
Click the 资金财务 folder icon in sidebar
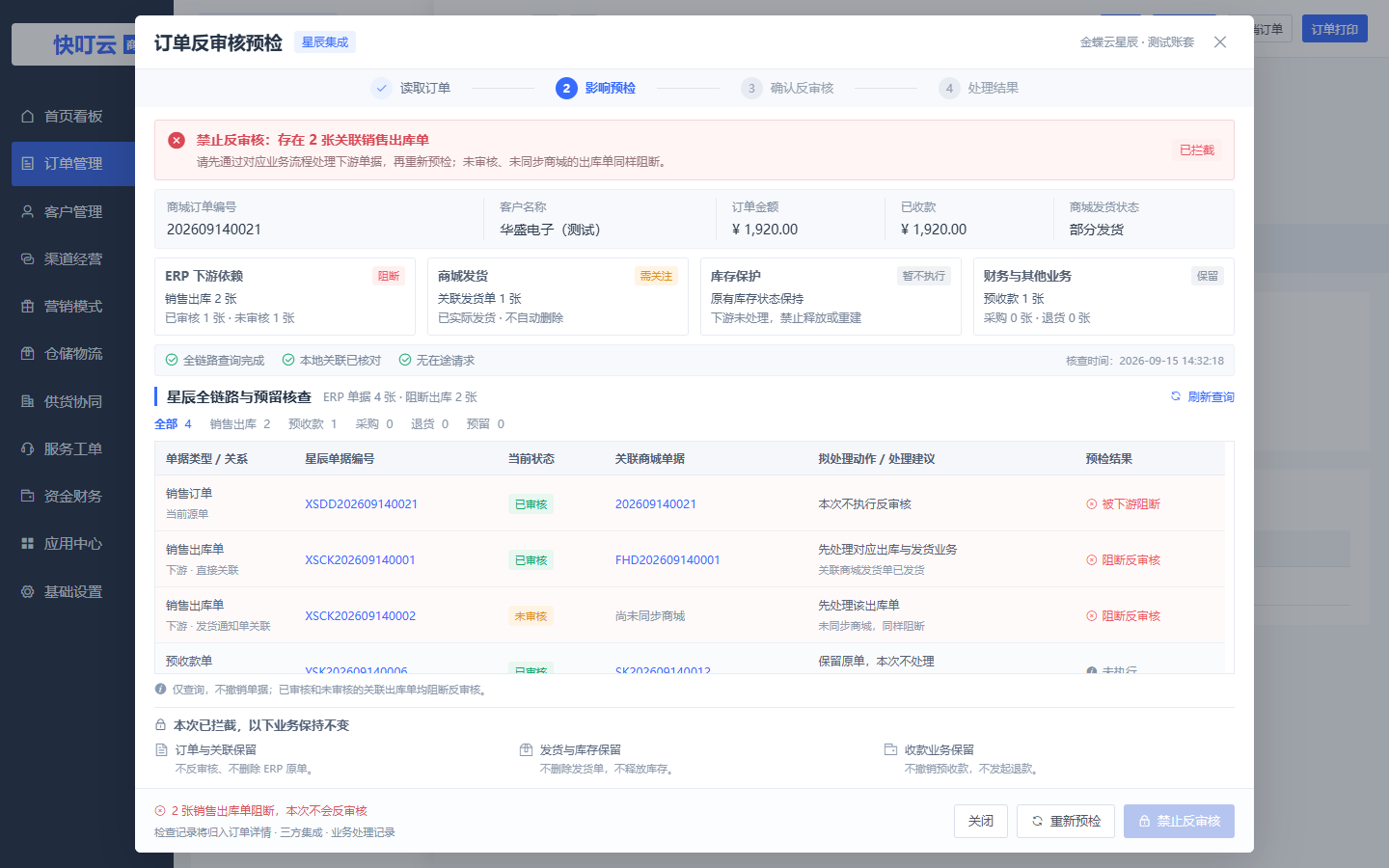pyautogui.click(x=28, y=496)
